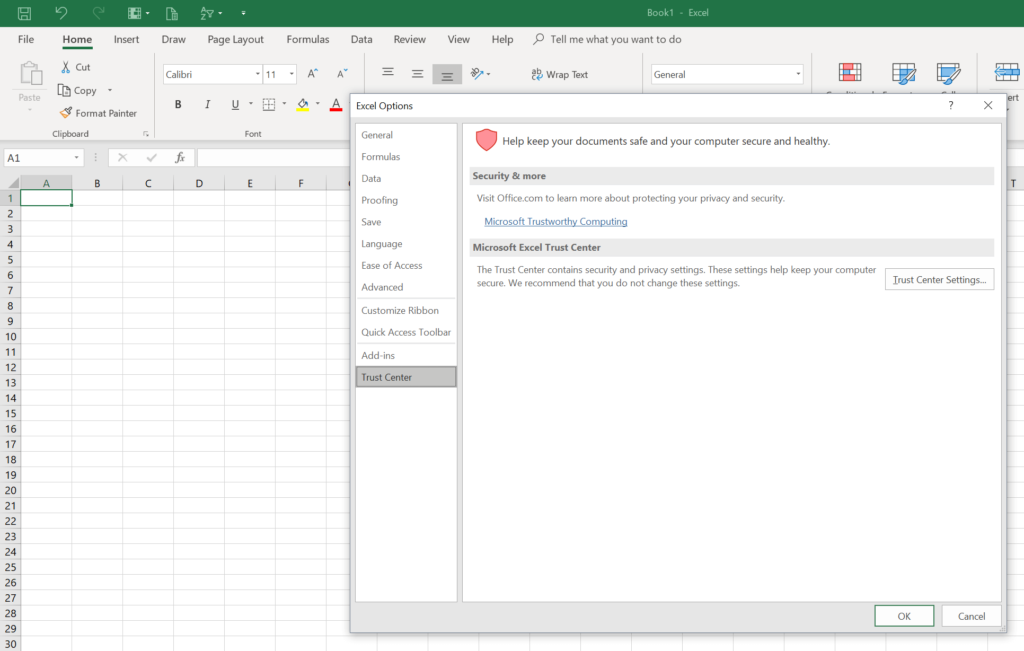Undo the last action from quick access toolbar
The image size is (1024, 651).
click(61, 12)
